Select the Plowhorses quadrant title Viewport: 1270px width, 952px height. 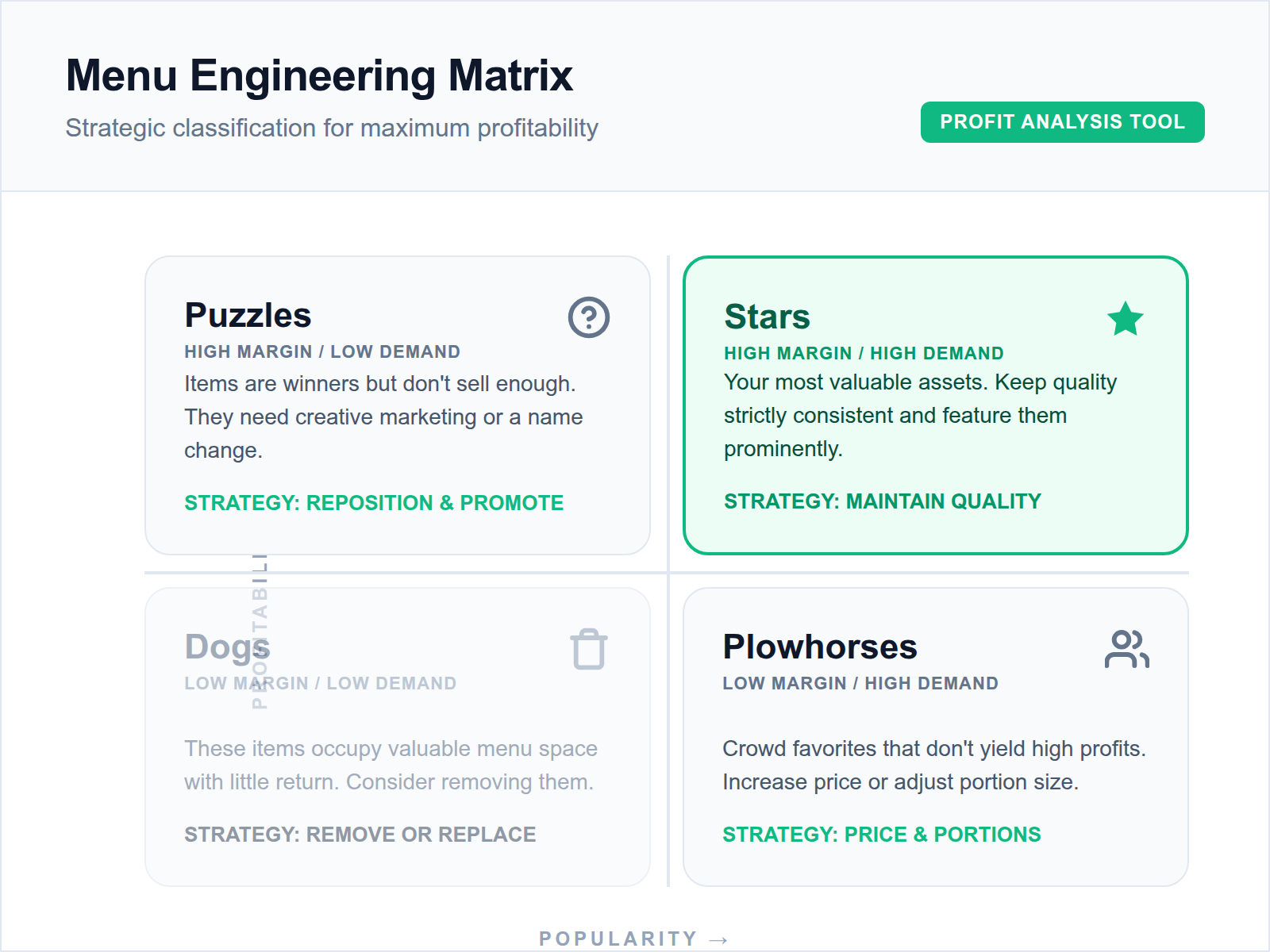pyautogui.click(x=819, y=647)
